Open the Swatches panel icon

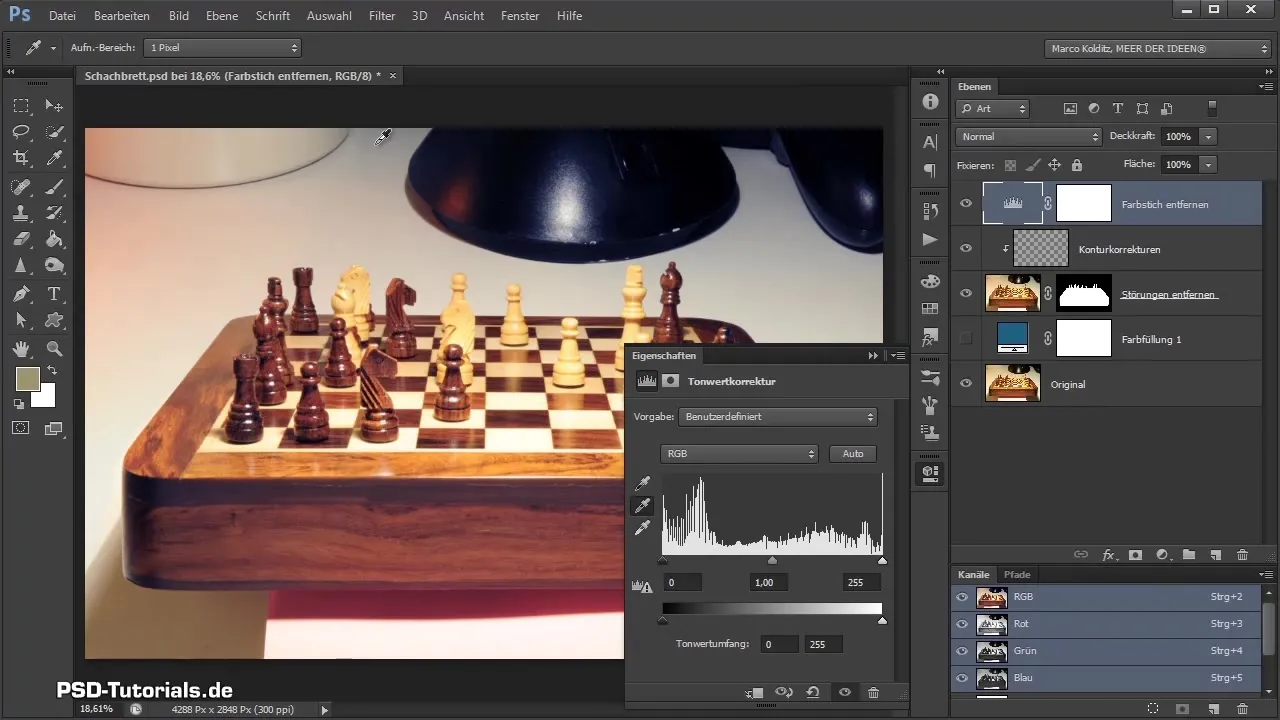[x=930, y=309]
